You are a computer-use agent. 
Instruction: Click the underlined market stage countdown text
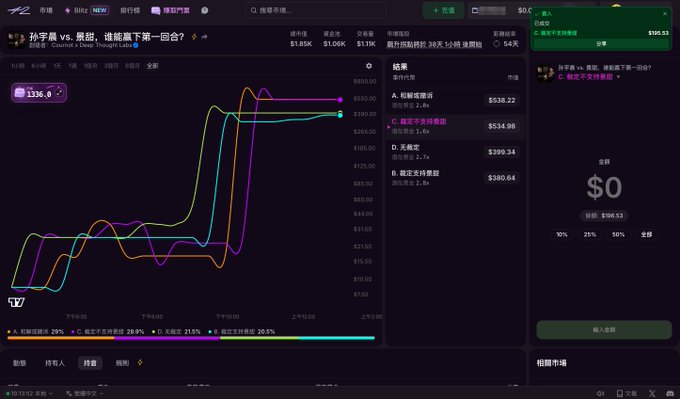[x=434, y=44]
